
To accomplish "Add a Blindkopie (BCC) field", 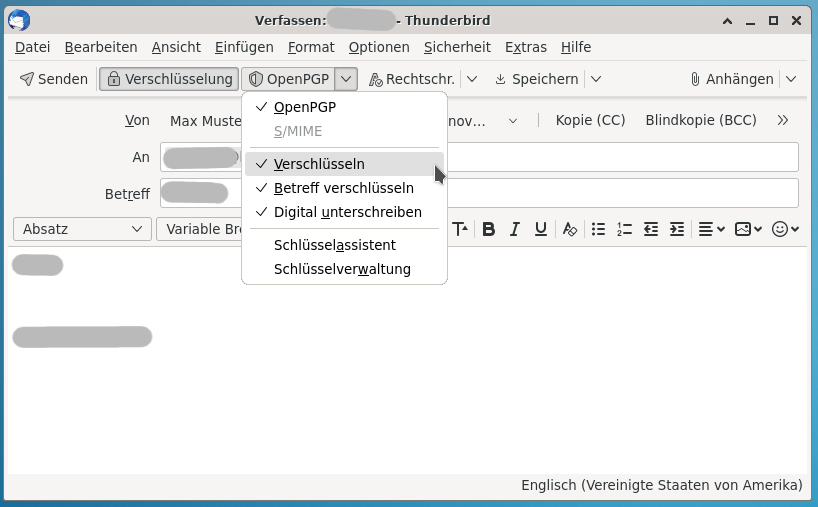I will click(701, 120).
